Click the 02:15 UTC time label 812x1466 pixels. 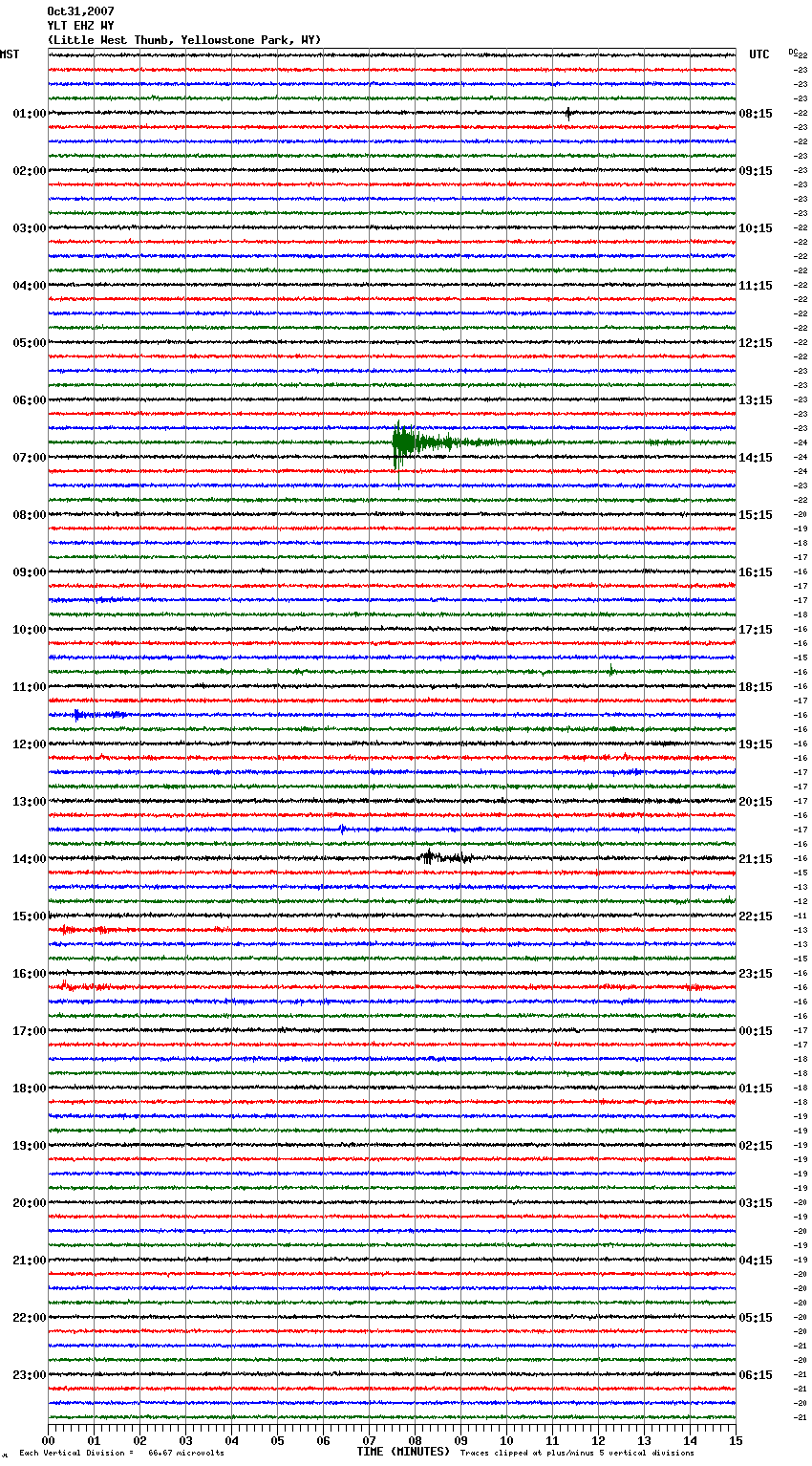pyautogui.click(x=756, y=1146)
